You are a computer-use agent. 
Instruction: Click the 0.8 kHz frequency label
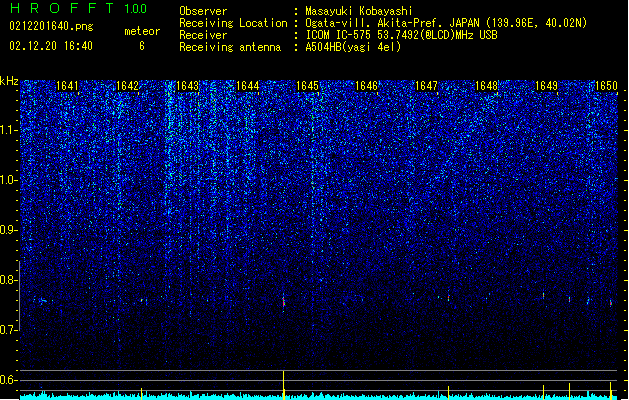8,280
